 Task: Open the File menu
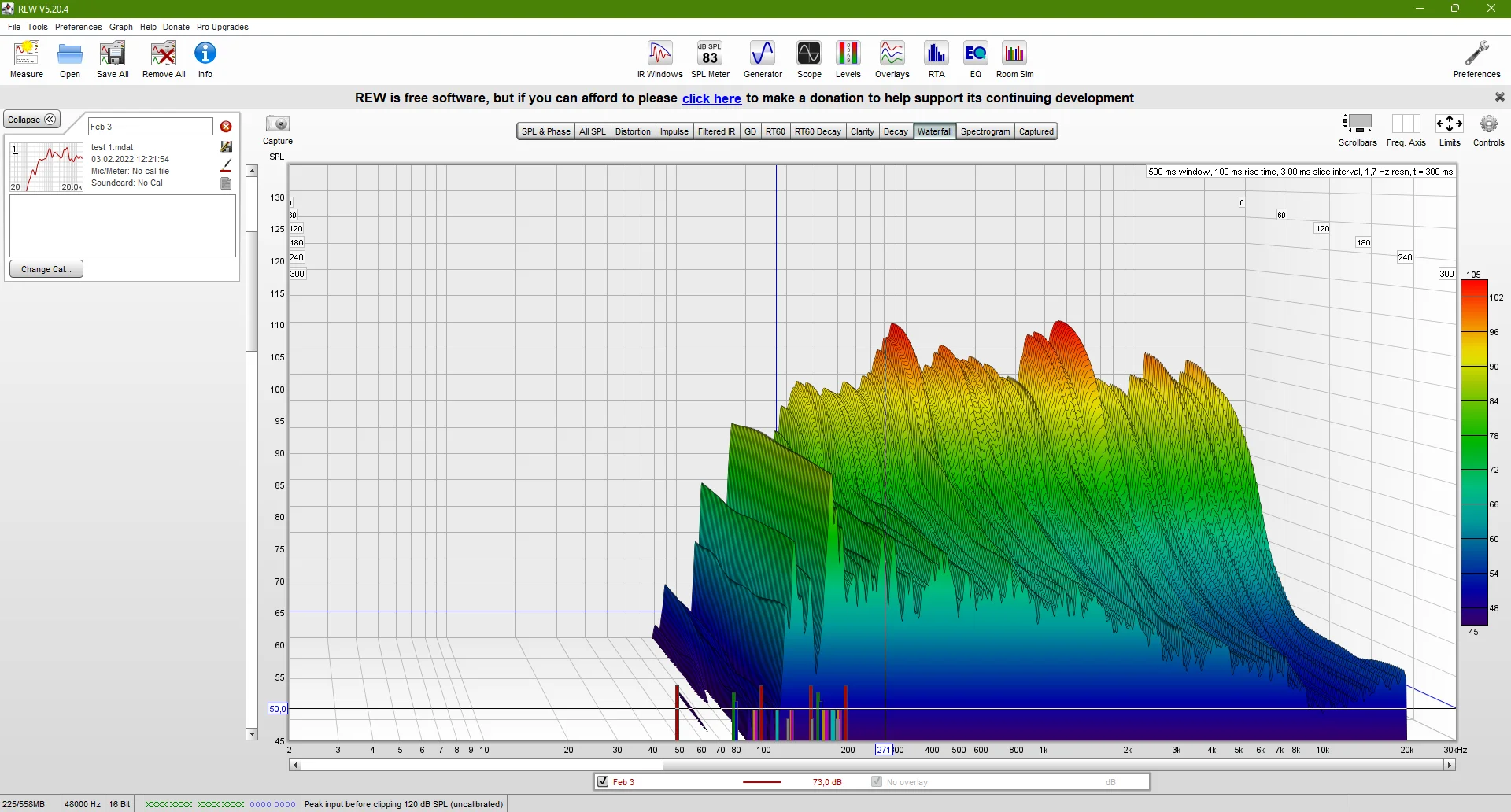(x=14, y=27)
